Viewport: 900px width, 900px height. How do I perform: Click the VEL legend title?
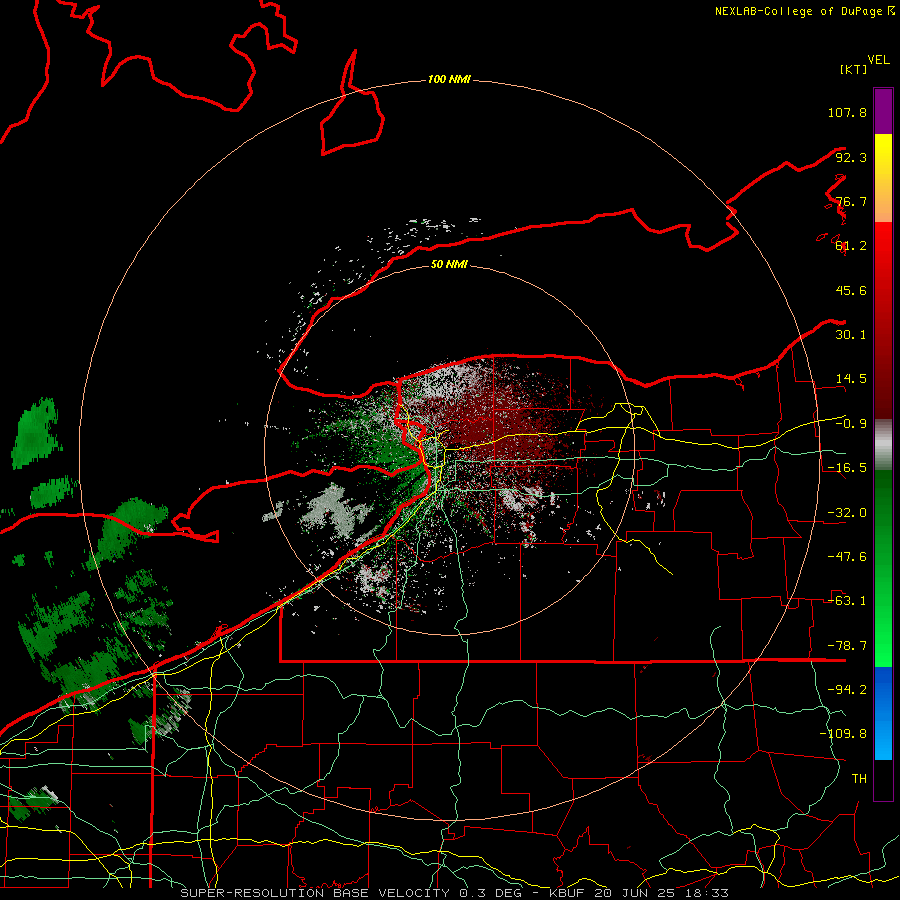[878, 60]
